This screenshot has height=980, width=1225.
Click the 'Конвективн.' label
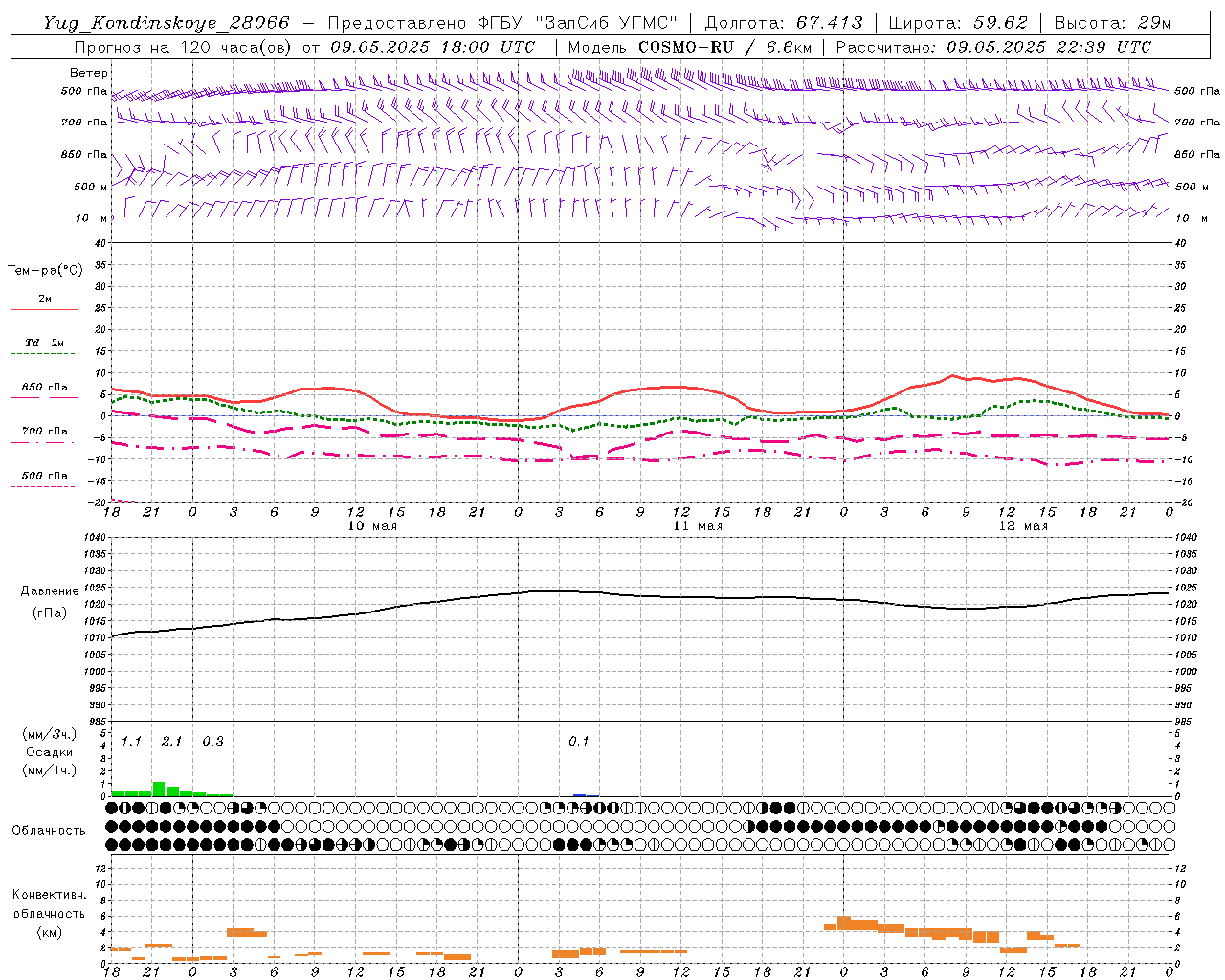(x=50, y=895)
